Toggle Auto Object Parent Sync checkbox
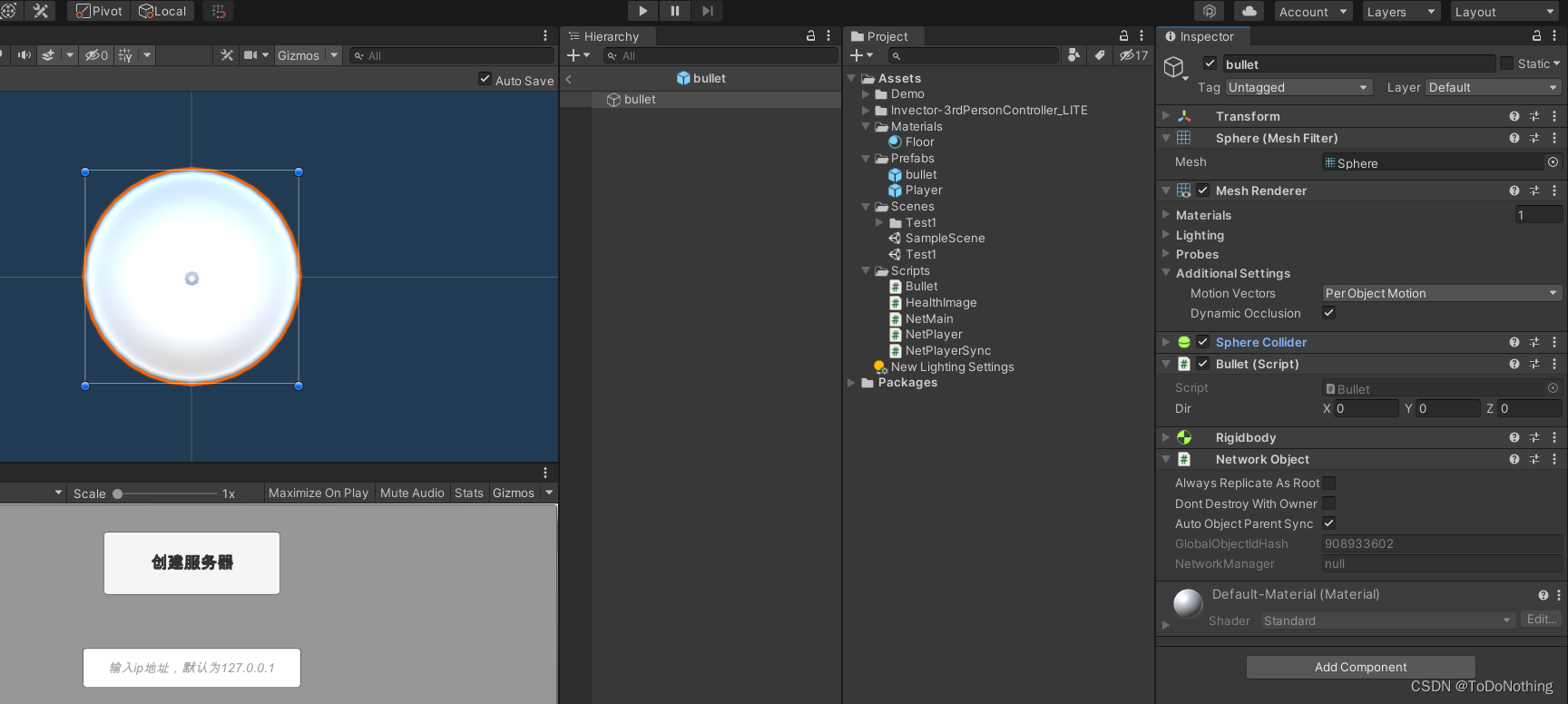 [x=1328, y=523]
